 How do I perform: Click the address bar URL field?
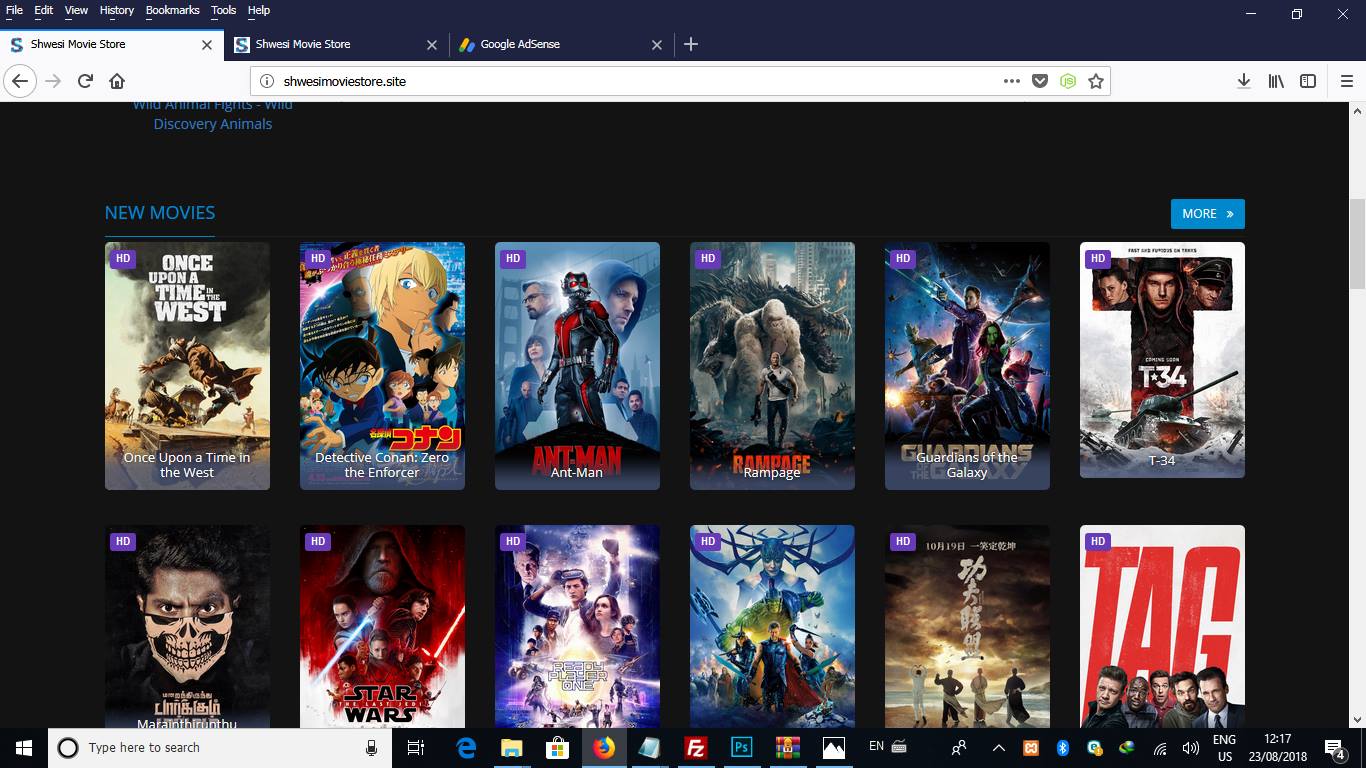(x=640, y=81)
